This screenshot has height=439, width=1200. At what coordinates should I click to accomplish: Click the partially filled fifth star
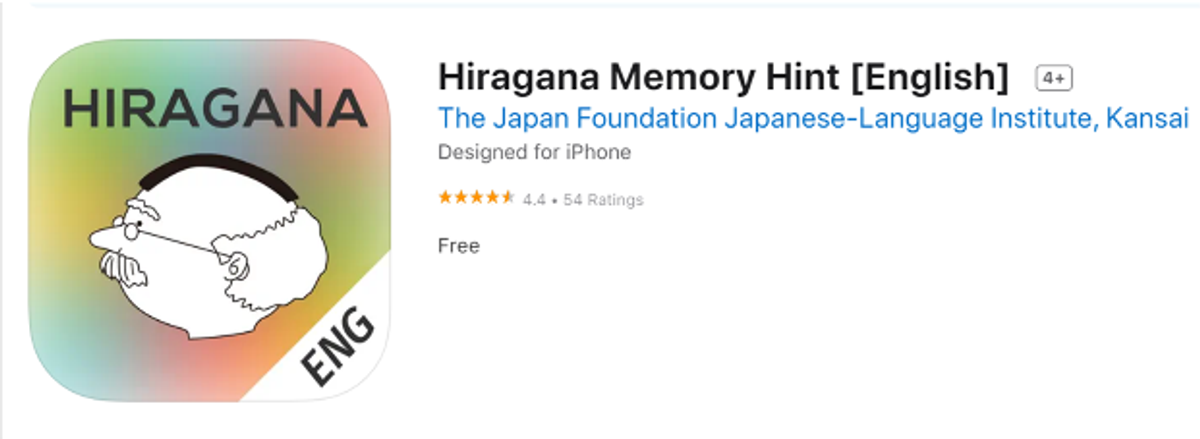508,198
